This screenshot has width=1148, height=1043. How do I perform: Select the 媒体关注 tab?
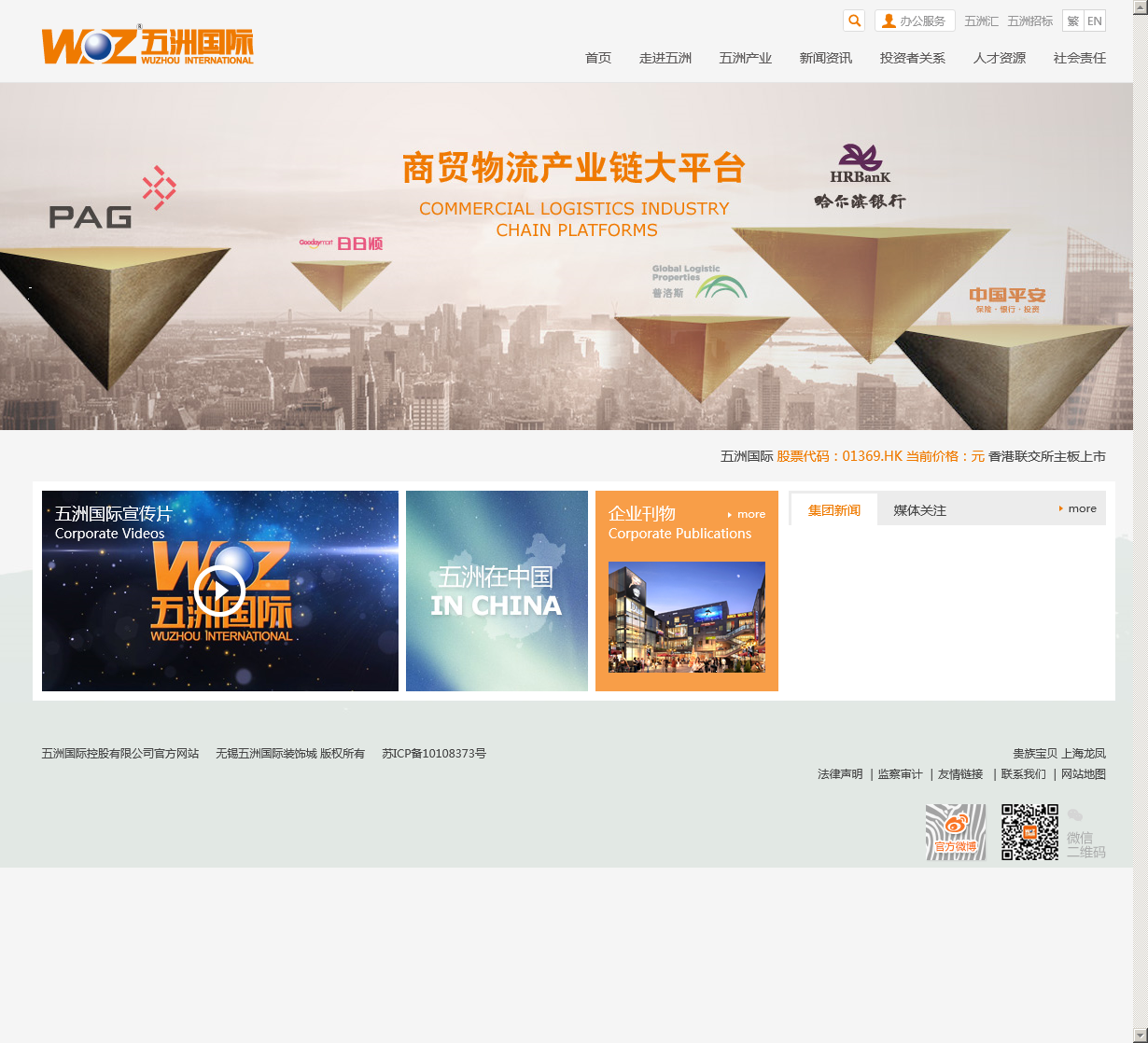pos(919,509)
